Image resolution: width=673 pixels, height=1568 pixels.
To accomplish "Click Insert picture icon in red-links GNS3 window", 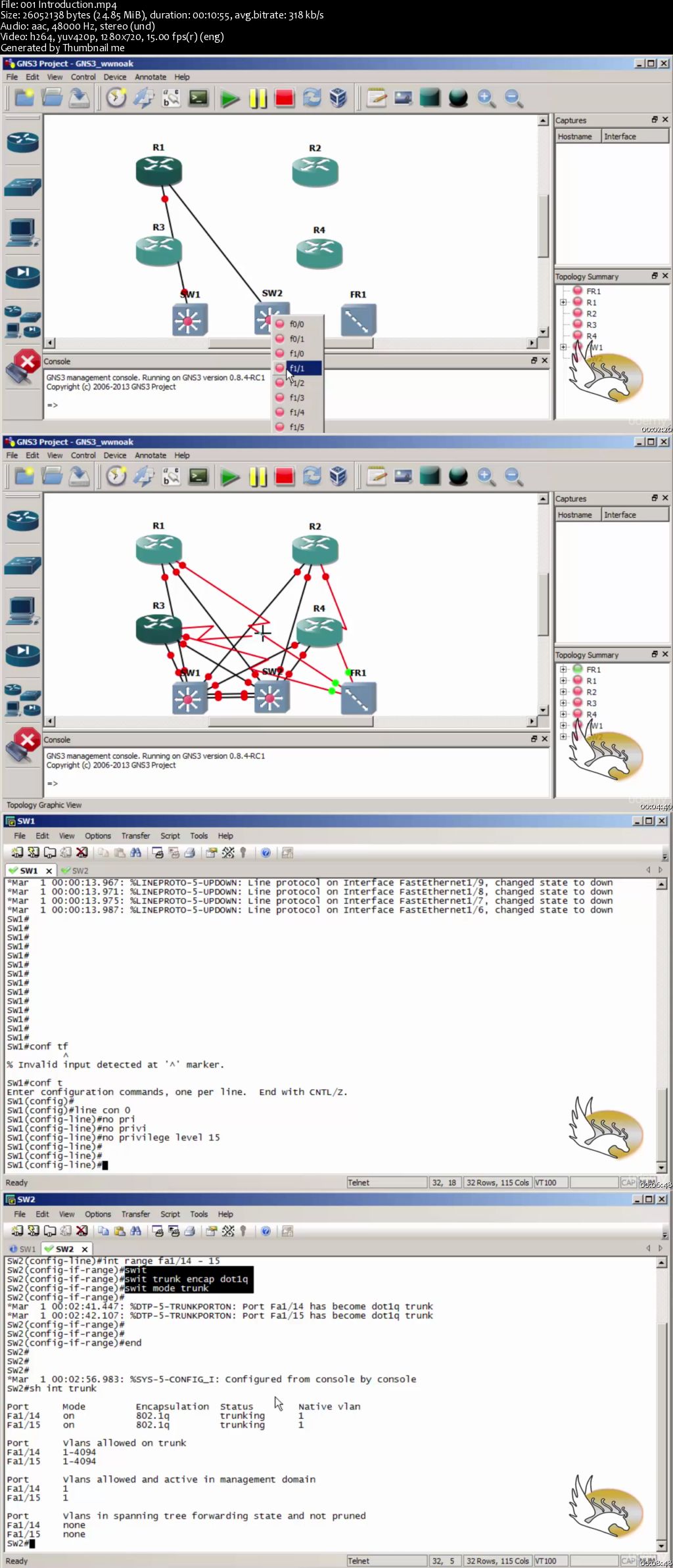I will (403, 476).
